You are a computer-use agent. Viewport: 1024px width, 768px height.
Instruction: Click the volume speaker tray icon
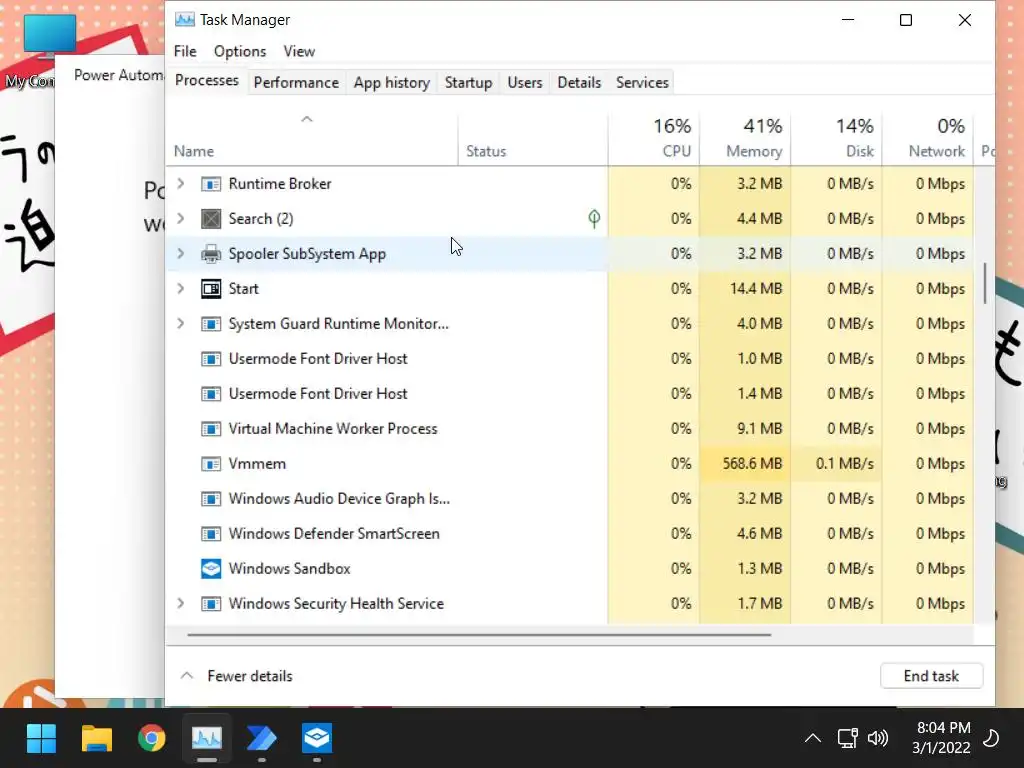(877, 739)
